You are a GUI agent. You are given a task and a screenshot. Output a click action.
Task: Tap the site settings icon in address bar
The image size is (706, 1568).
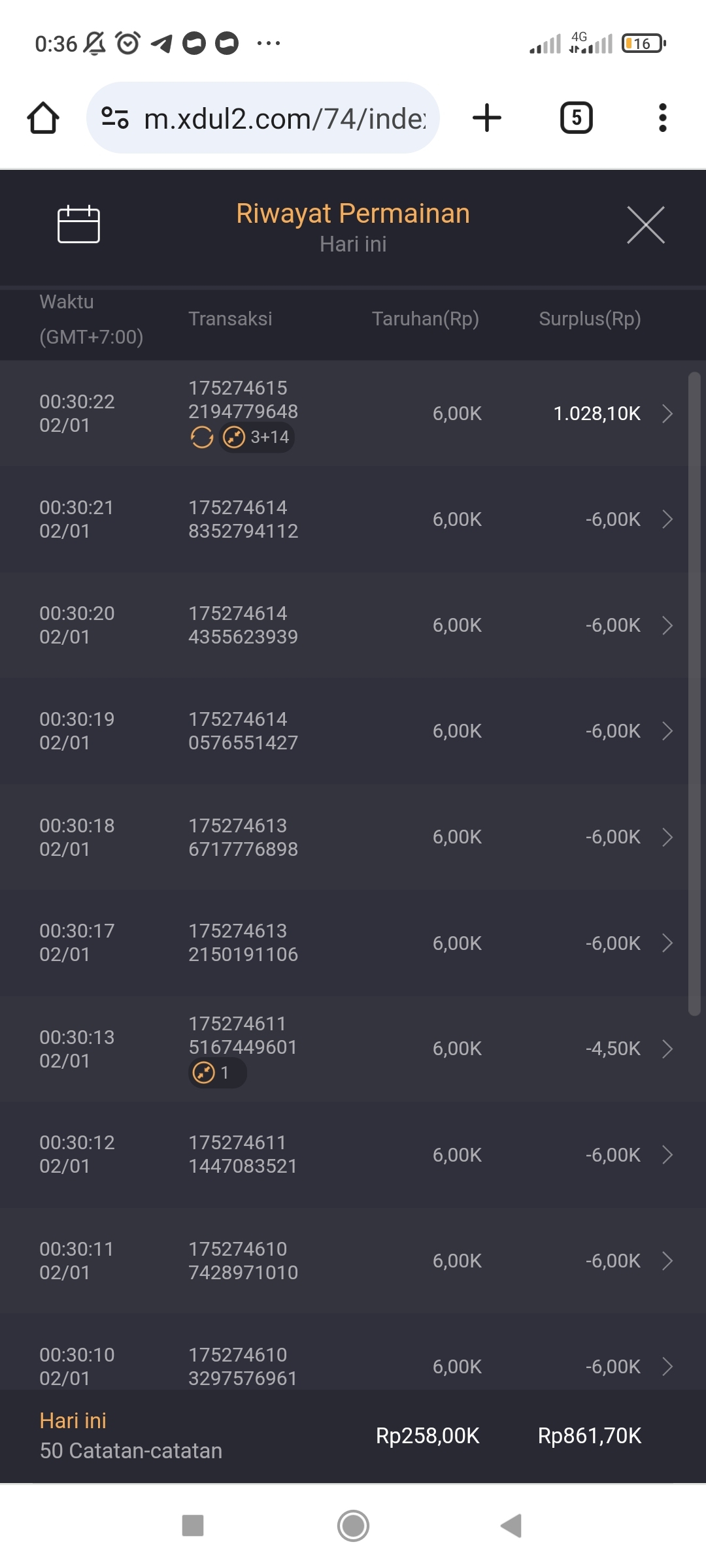[x=115, y=118]
